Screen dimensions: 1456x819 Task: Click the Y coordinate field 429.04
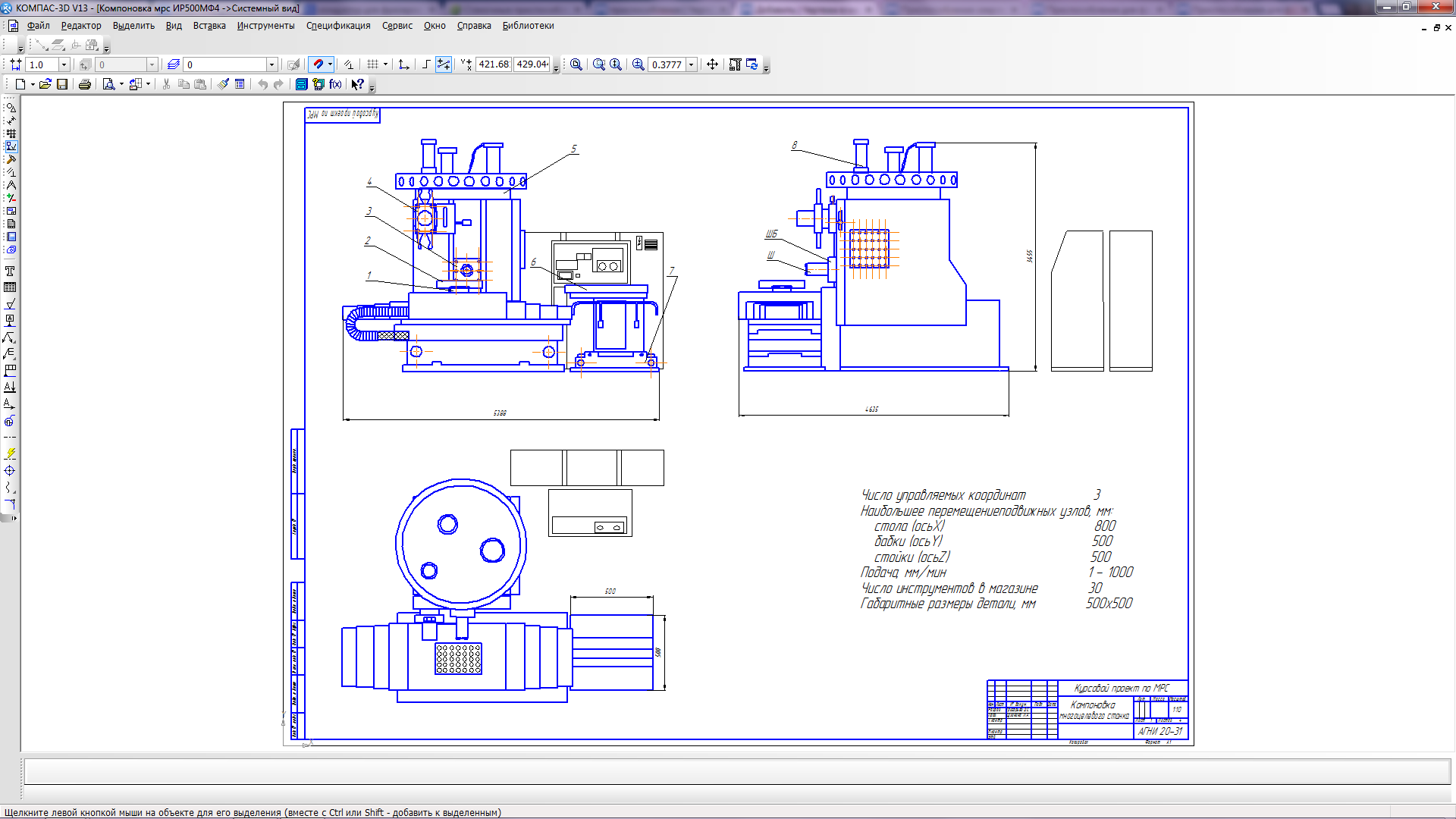coord(532,64)
